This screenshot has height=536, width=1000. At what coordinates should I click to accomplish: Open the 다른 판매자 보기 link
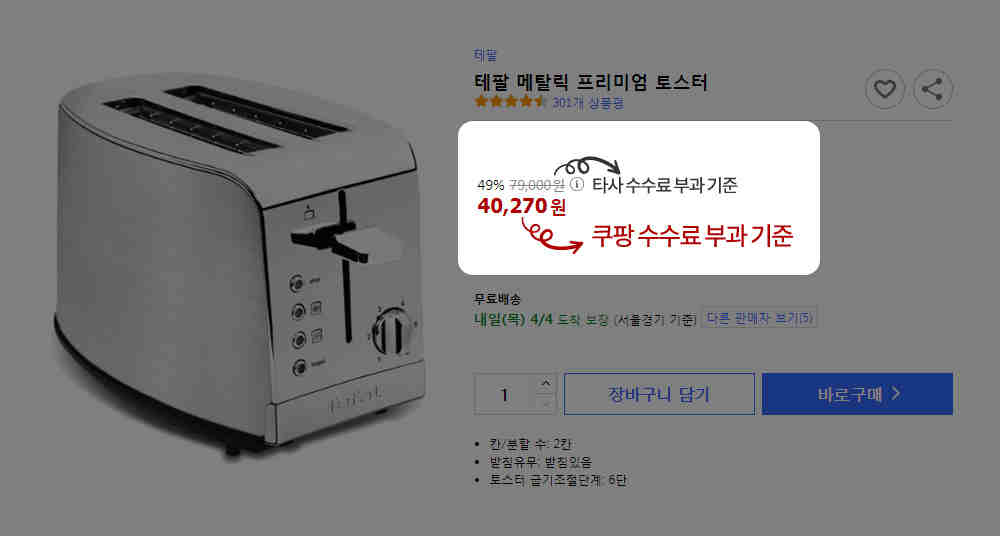click(x=759, y=318)
